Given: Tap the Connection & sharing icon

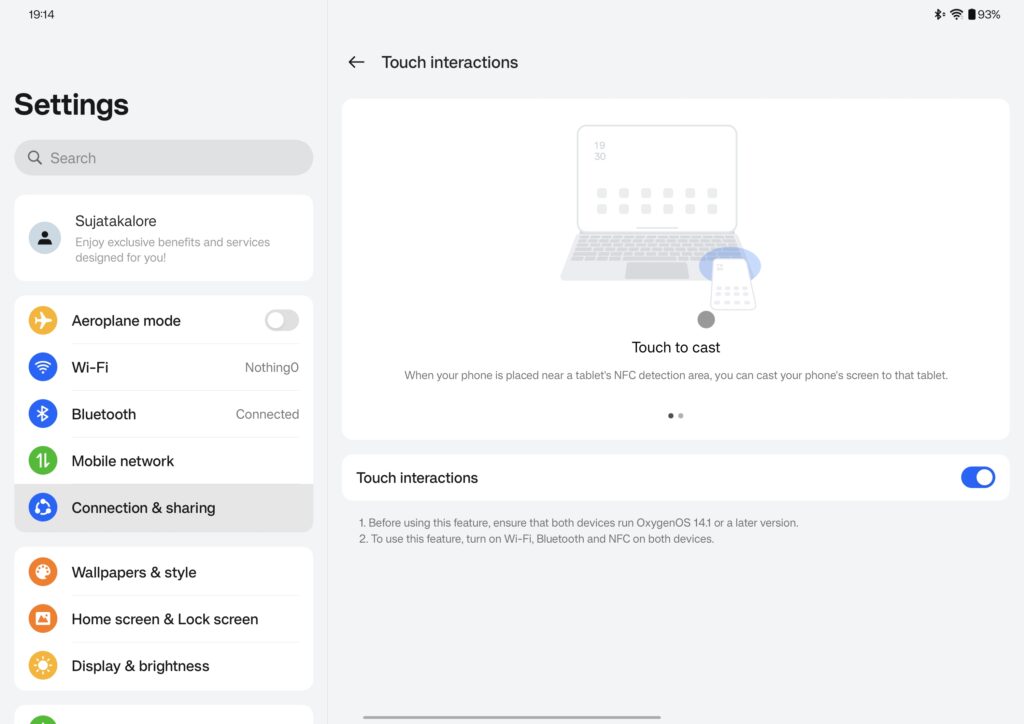Looking at the screenshot, I should [43, 507].
